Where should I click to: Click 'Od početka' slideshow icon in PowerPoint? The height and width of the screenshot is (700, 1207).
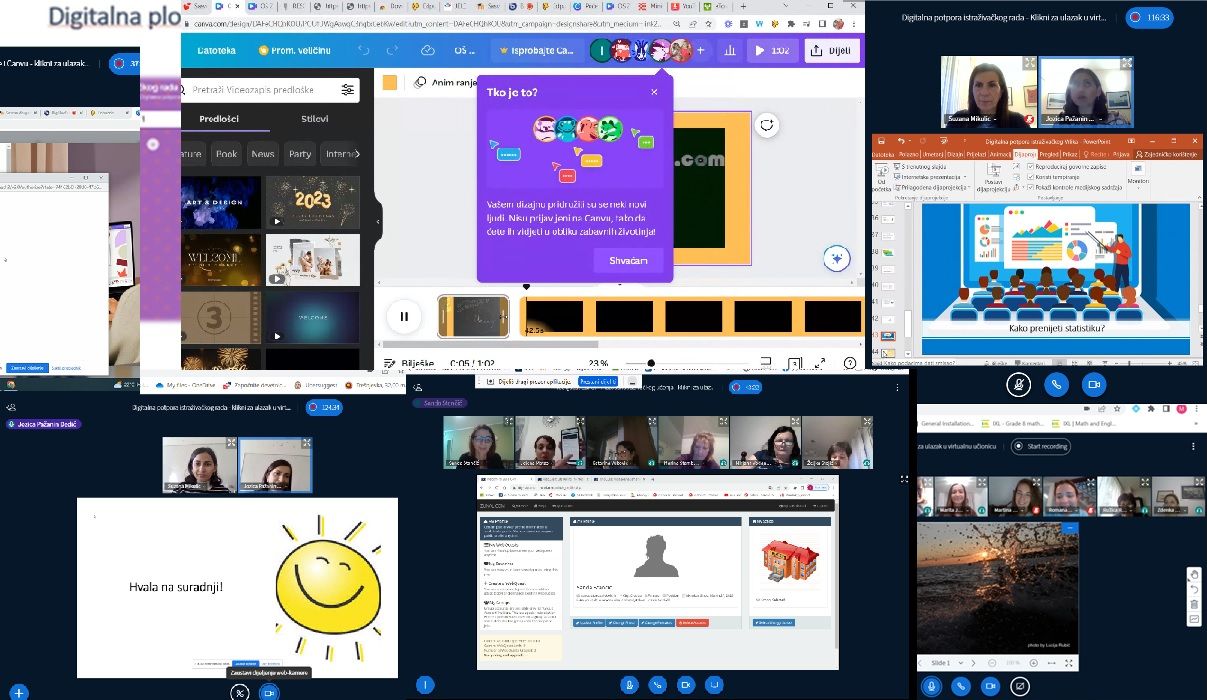pos(882,176)
